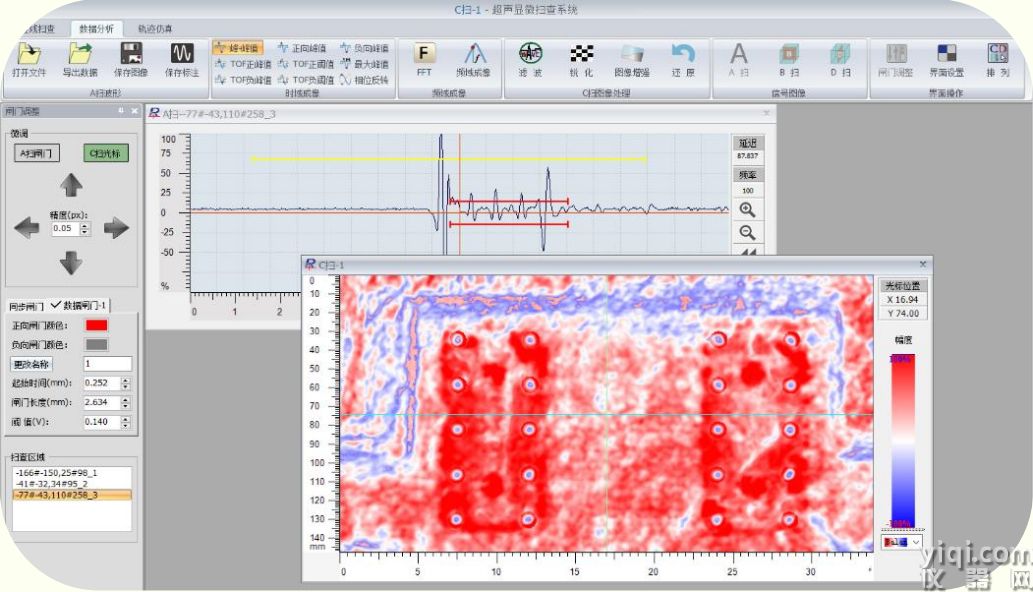Viewport: 1033px width, 592px height.
Task: Select the 峰-峰值 peak-to-peak imaging mode
Action: 238,48
